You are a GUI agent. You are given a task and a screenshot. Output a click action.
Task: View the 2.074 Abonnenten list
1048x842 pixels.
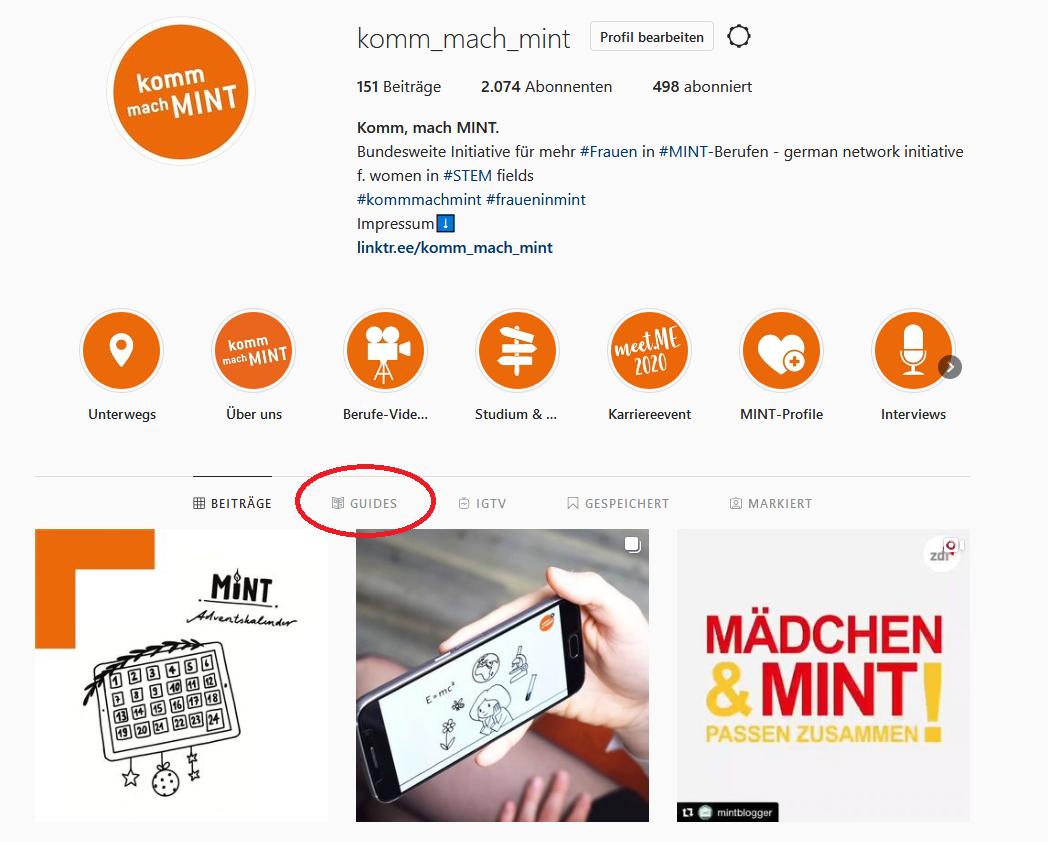click(546, 87)
